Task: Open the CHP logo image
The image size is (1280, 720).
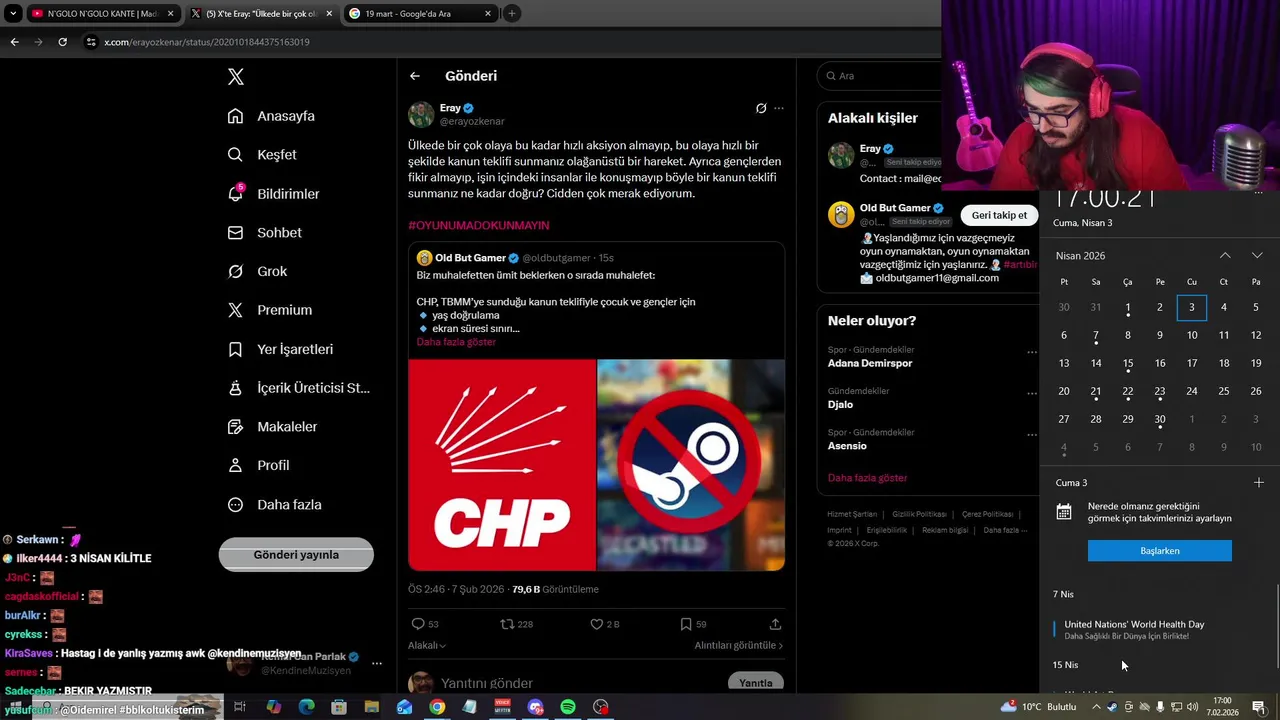Action: tap(502, 465)
